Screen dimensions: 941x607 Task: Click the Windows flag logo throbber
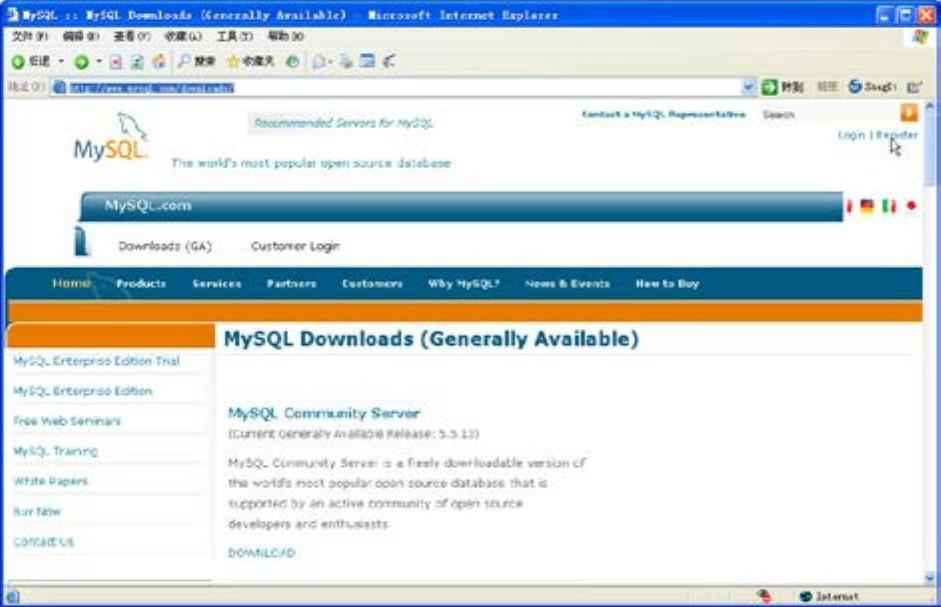coord(919,37)
